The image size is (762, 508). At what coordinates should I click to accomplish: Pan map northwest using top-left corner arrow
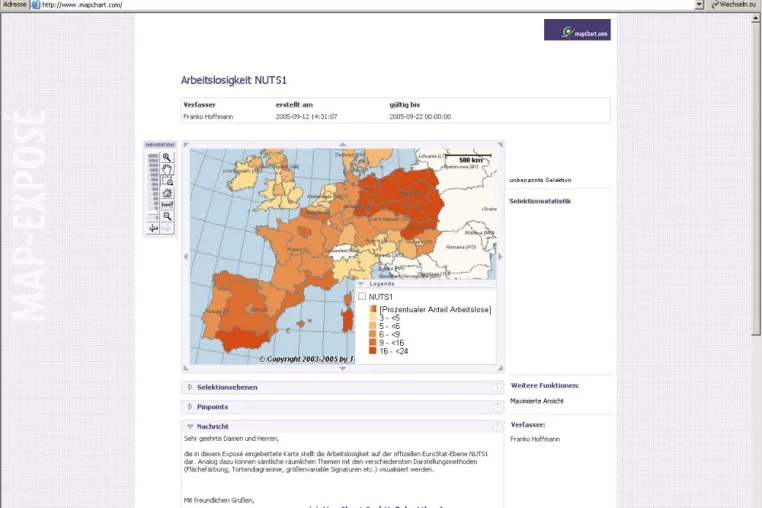(x=186, y=145)
